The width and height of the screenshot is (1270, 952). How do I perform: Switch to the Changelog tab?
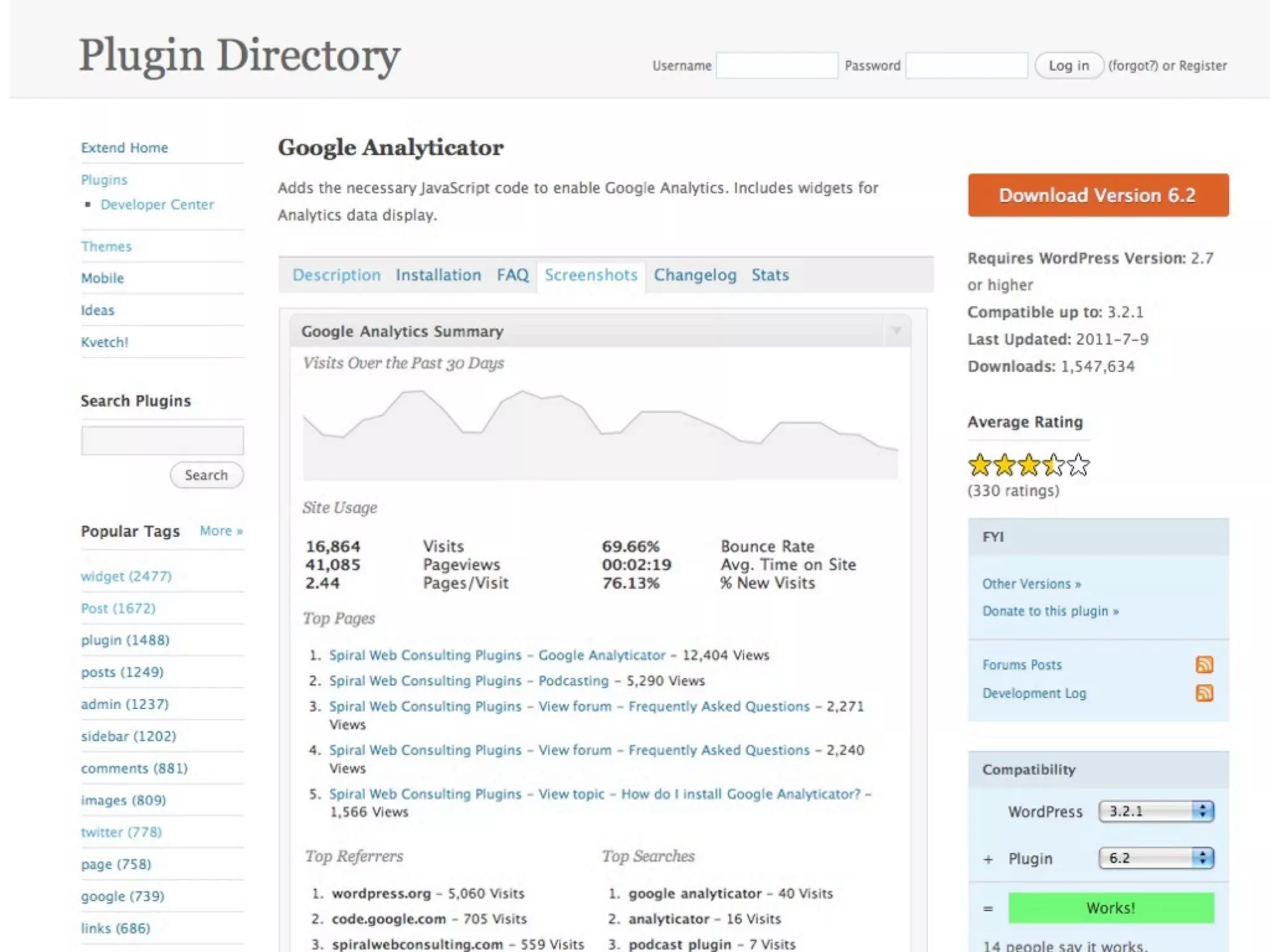pyautogui.click(x=695, y=275)
